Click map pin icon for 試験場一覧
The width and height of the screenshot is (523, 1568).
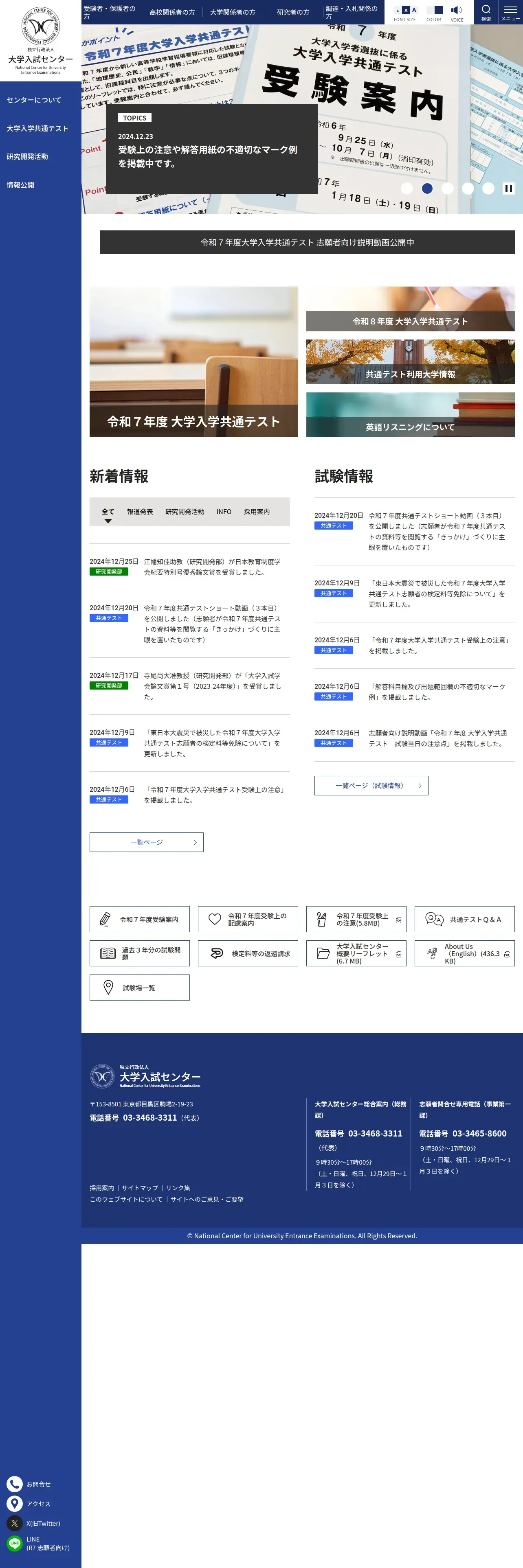click(108, 987)
